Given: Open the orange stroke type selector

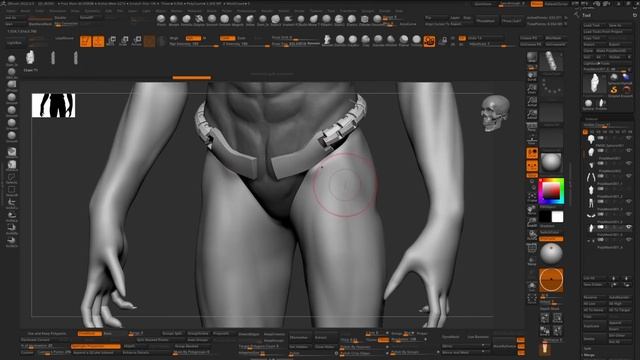Looking at the screenshot, I should coord(551,280).
